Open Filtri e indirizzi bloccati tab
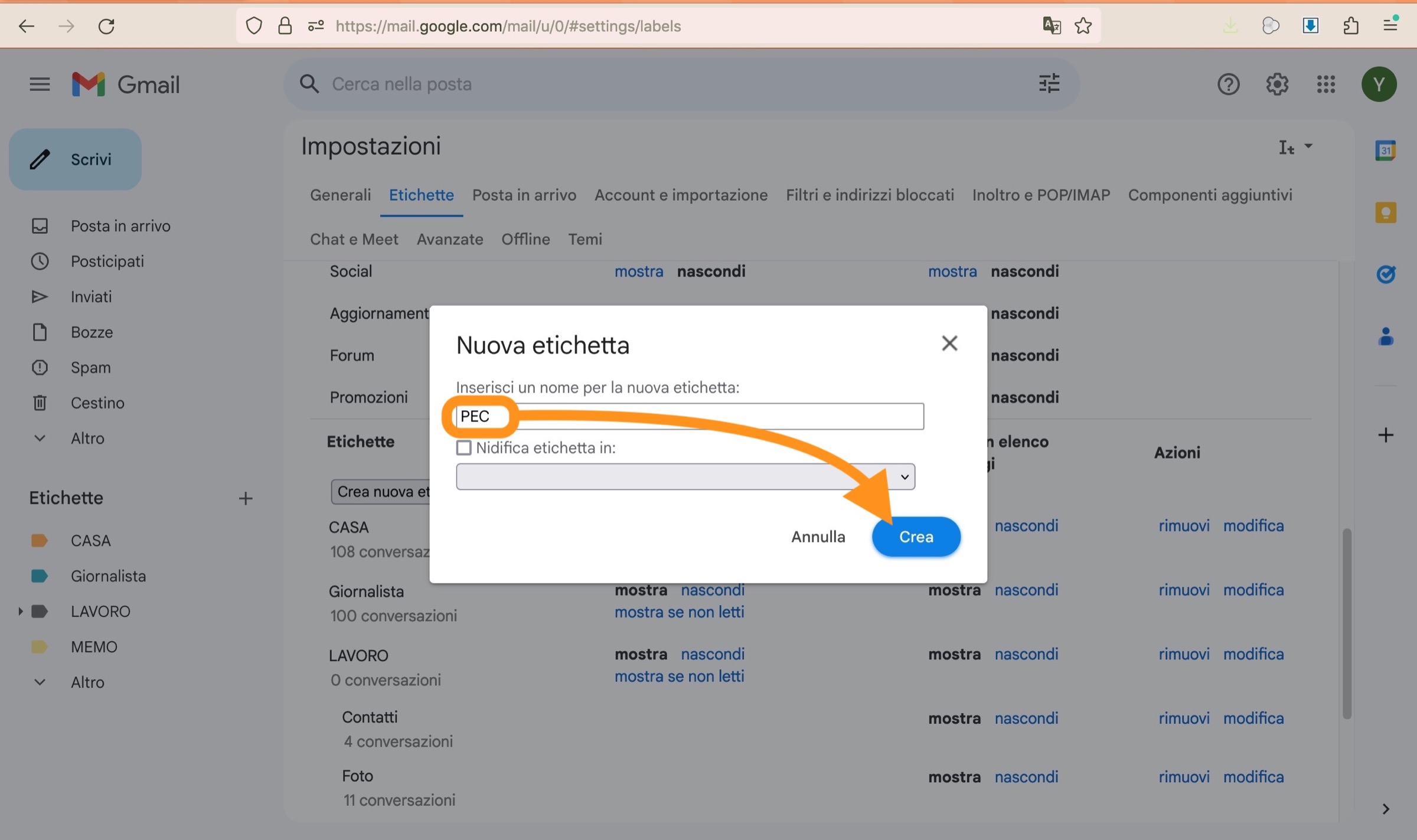Image resolution: width=1417 pixels, height=840 pixels. click(869, 195)
